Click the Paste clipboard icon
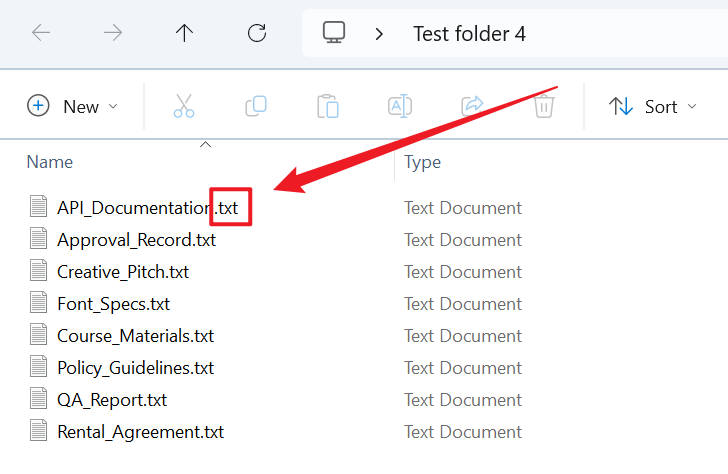728x474 pixels. pos(328,106)
